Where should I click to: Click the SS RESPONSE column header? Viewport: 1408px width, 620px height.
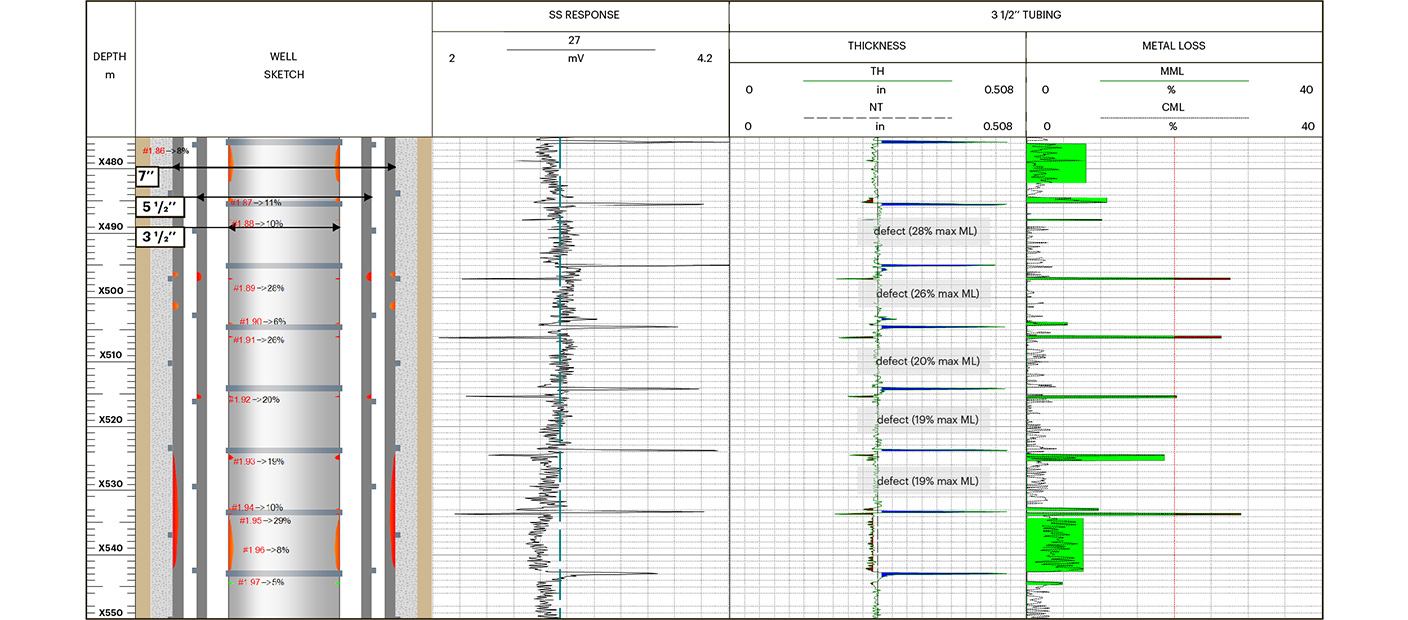(x=580, y=16)
